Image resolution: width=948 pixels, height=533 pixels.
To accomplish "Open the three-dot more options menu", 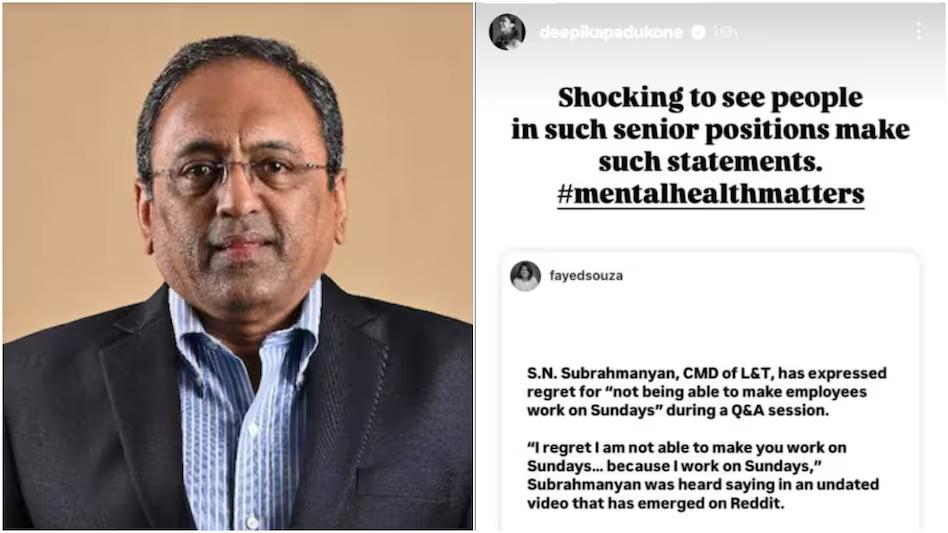I will coord(918,31).
